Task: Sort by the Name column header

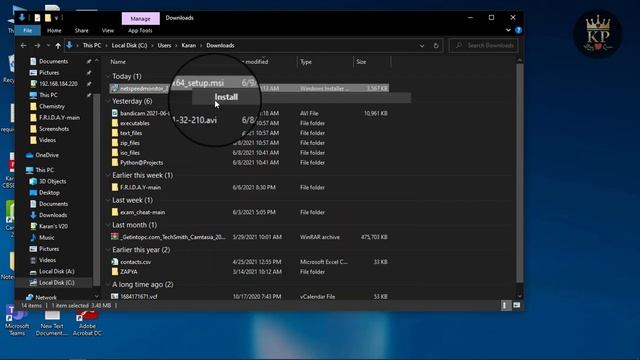Action: tap(118, 62)
